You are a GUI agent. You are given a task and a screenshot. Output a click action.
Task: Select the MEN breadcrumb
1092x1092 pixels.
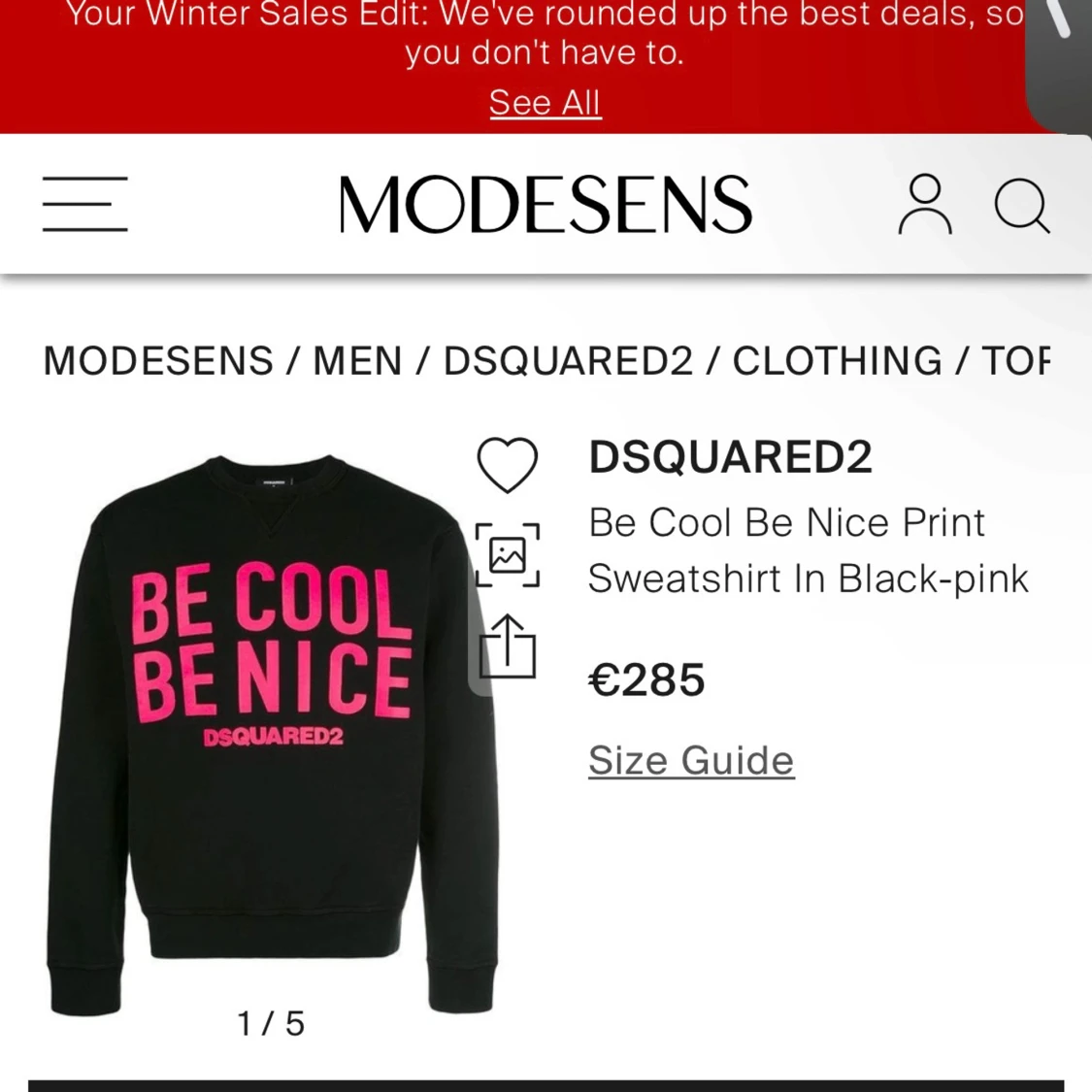(357, 361)
